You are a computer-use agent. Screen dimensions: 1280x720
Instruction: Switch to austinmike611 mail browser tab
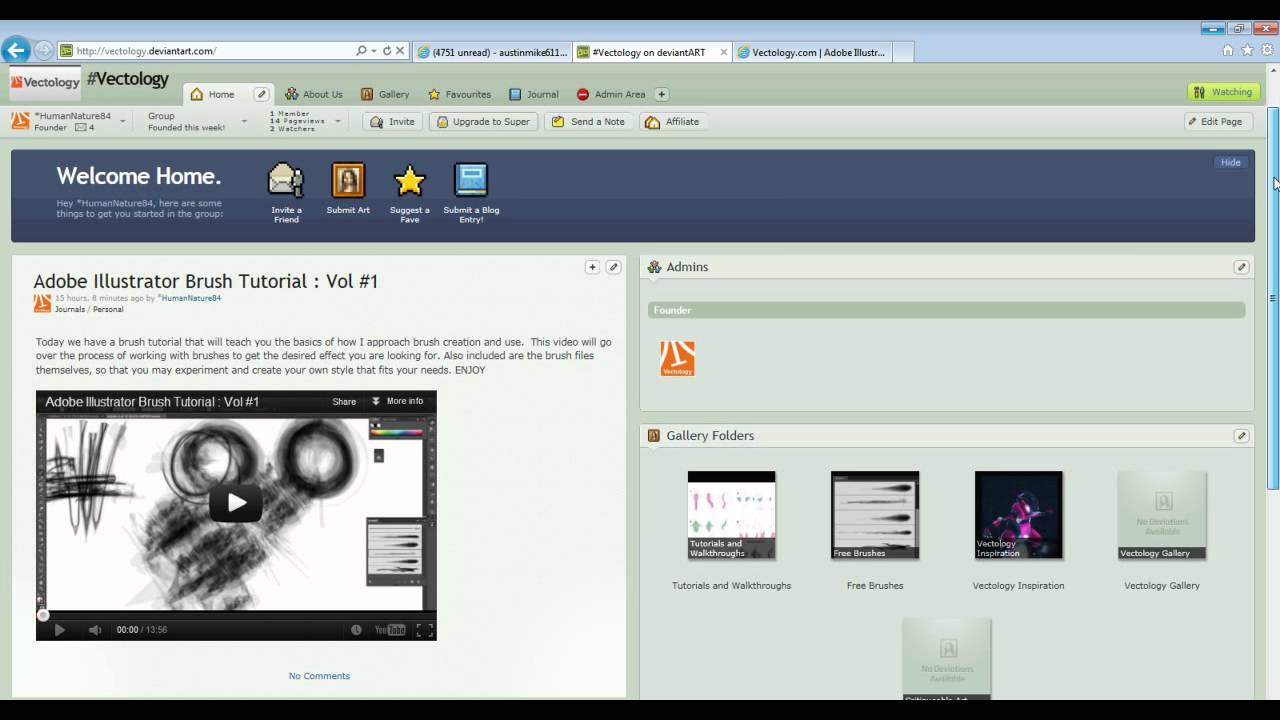point(492,52)
